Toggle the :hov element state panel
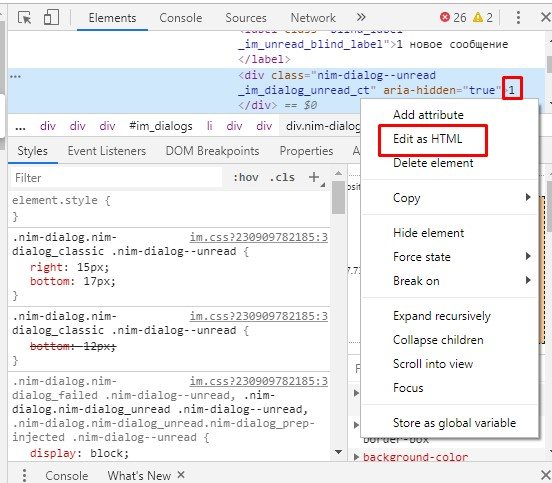The image size is (552, 483). click(246, 177)
